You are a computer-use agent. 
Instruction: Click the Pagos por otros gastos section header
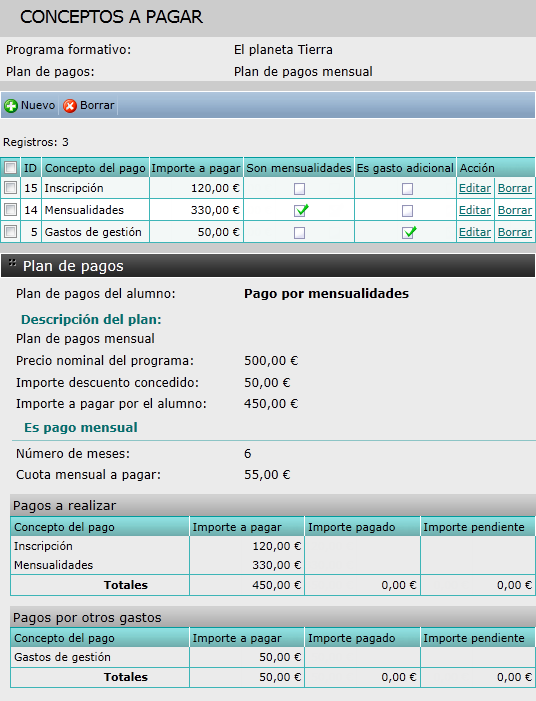(273, 618)
